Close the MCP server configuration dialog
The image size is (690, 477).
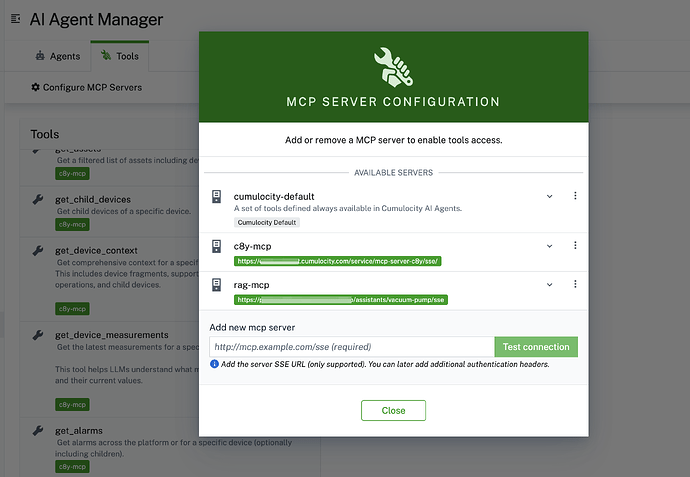pyautogui.click(x=393, y=410)
